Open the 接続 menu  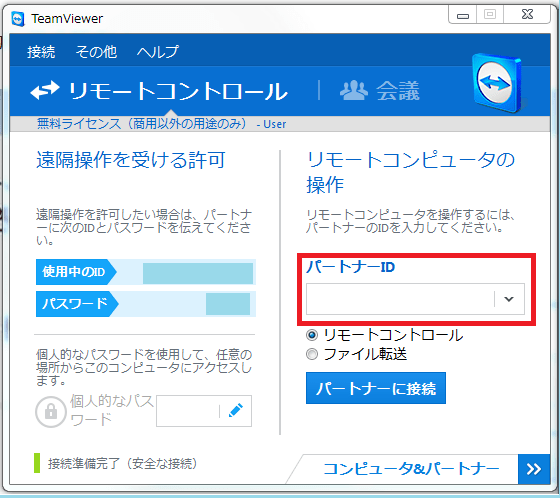(x=41, y=52)
